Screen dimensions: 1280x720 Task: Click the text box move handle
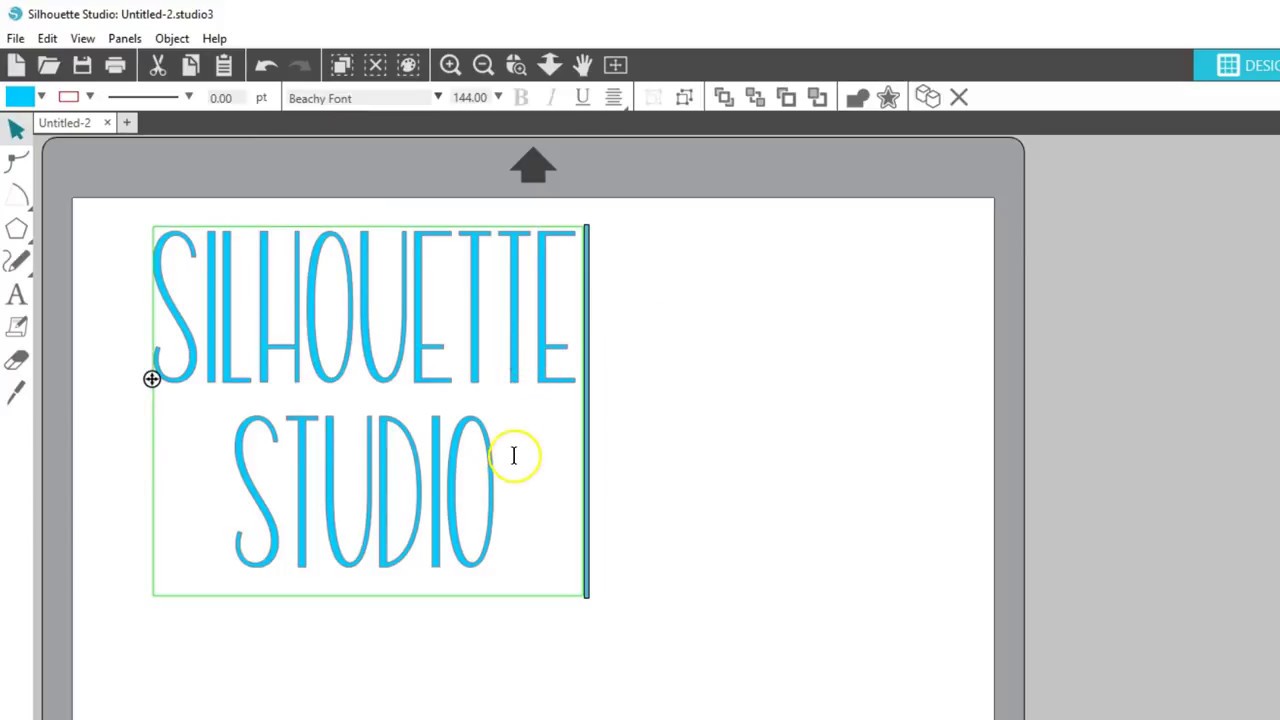coord(152,379)
